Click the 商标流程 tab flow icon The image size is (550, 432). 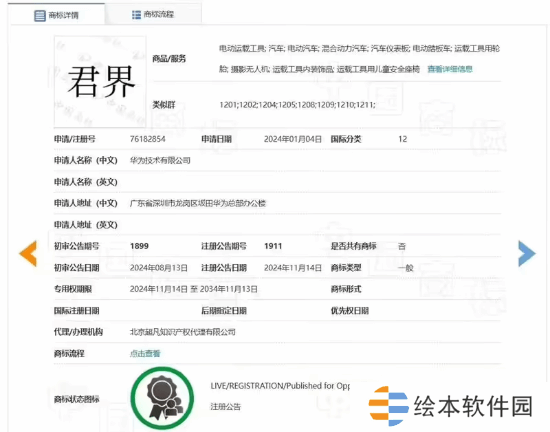(136, 15)
